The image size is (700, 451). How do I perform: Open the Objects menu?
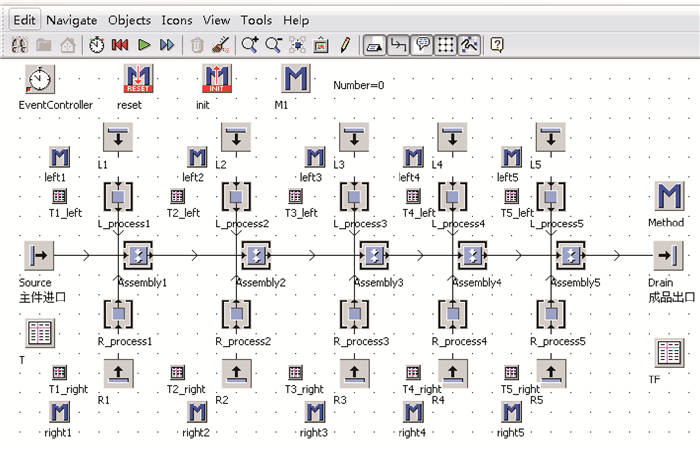(129, 20)
